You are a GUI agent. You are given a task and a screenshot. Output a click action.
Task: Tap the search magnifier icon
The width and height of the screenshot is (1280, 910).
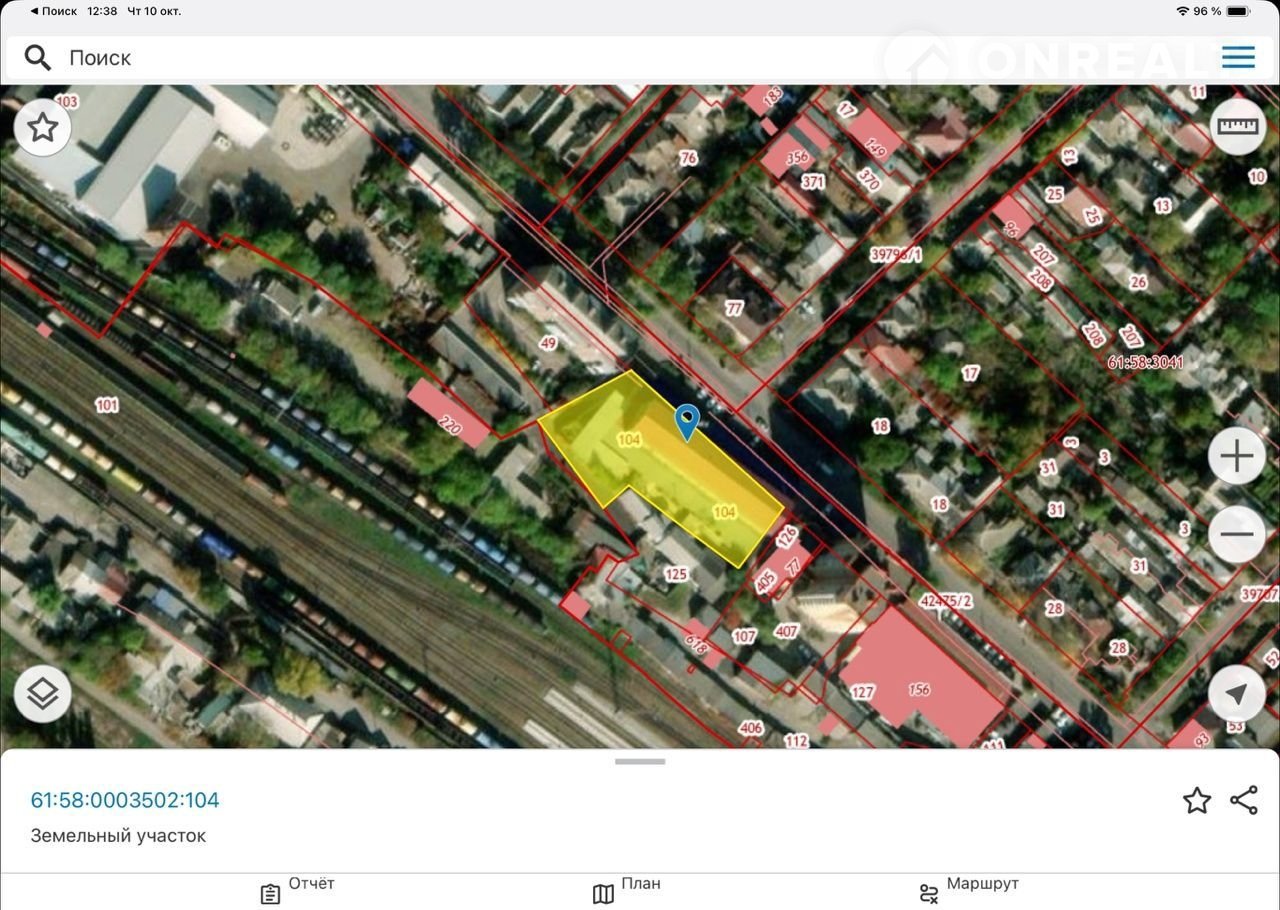pos(38,58)
